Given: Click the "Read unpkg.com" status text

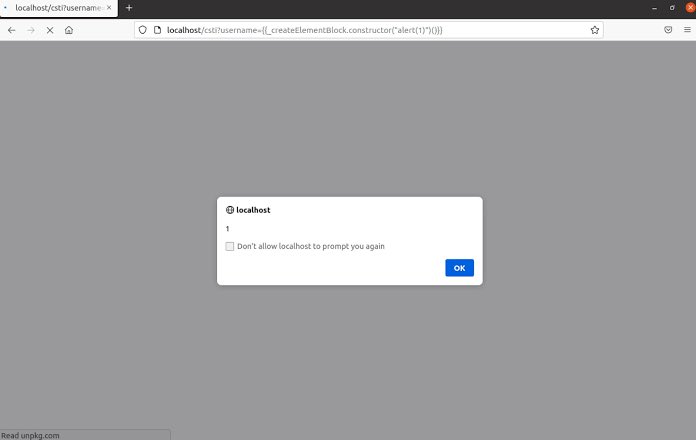Looking at the screenshot, I should pos(30,436).
